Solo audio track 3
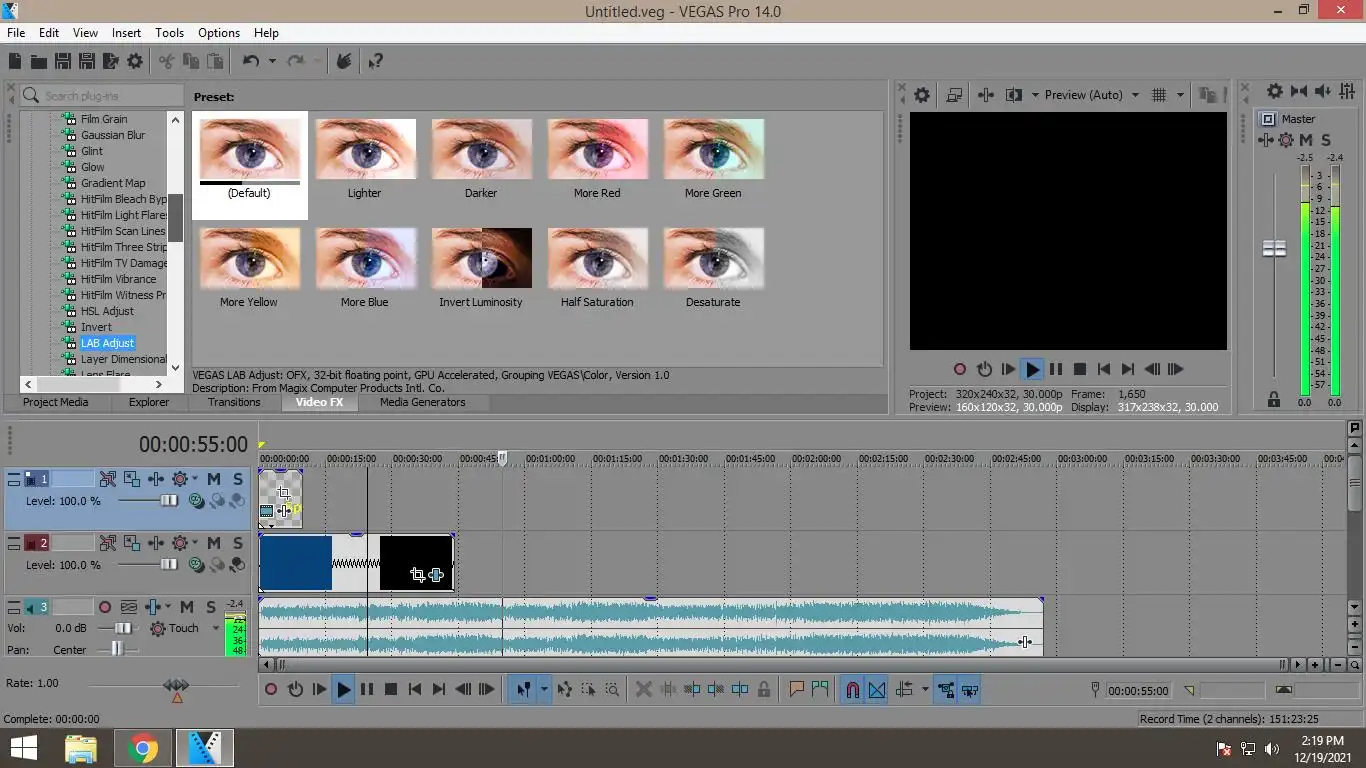Screen dimensions: 1366x768 [211, 607]
